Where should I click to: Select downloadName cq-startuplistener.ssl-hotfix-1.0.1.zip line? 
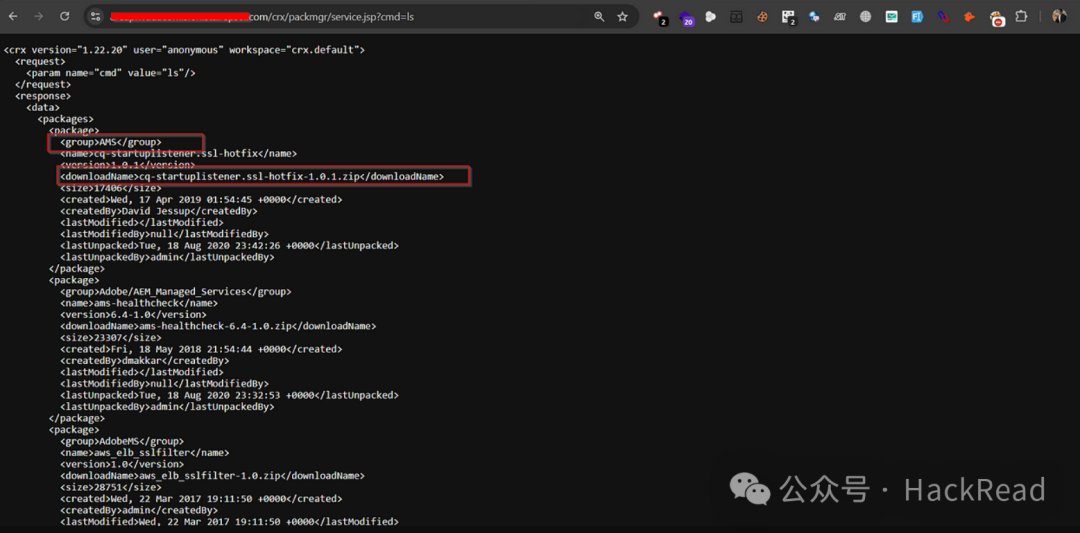252,176
